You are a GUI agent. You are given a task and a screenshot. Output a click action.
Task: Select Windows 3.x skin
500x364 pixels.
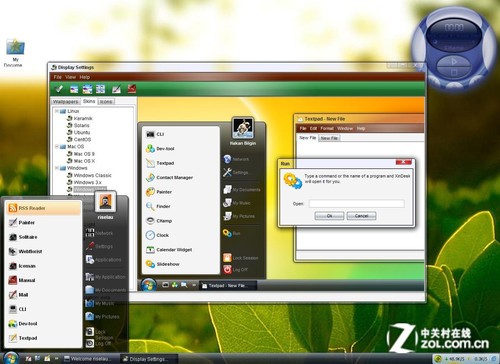(87, 182)
